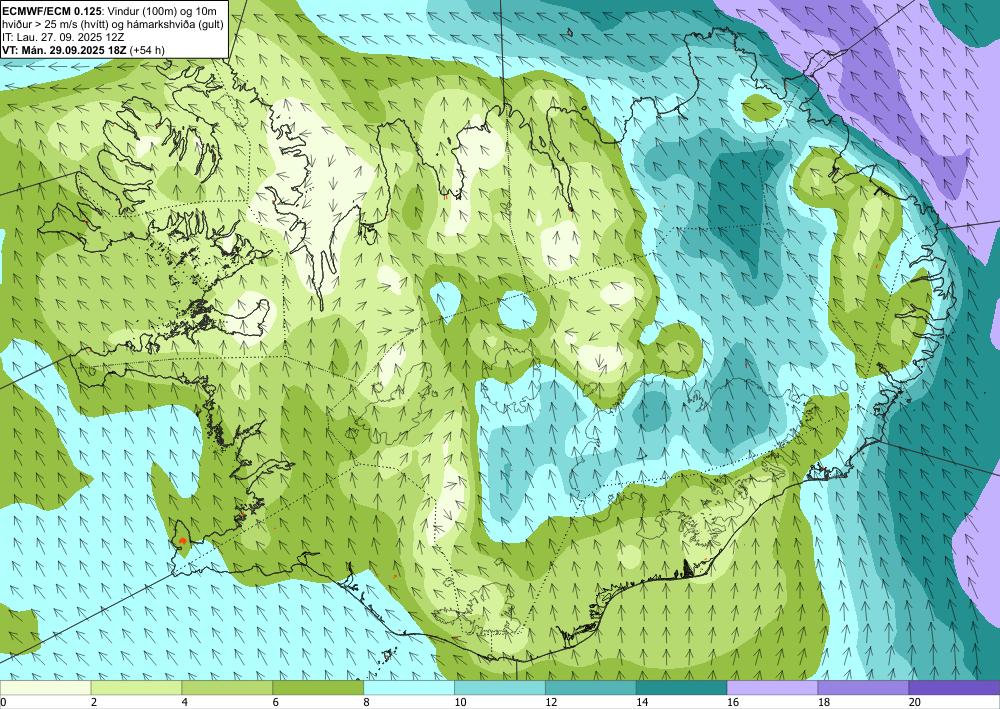This screenshot has height=709, width=1000.
Task: Pick the 12–14 m/s teal legend swatch
Action: (x=591, y=688)
